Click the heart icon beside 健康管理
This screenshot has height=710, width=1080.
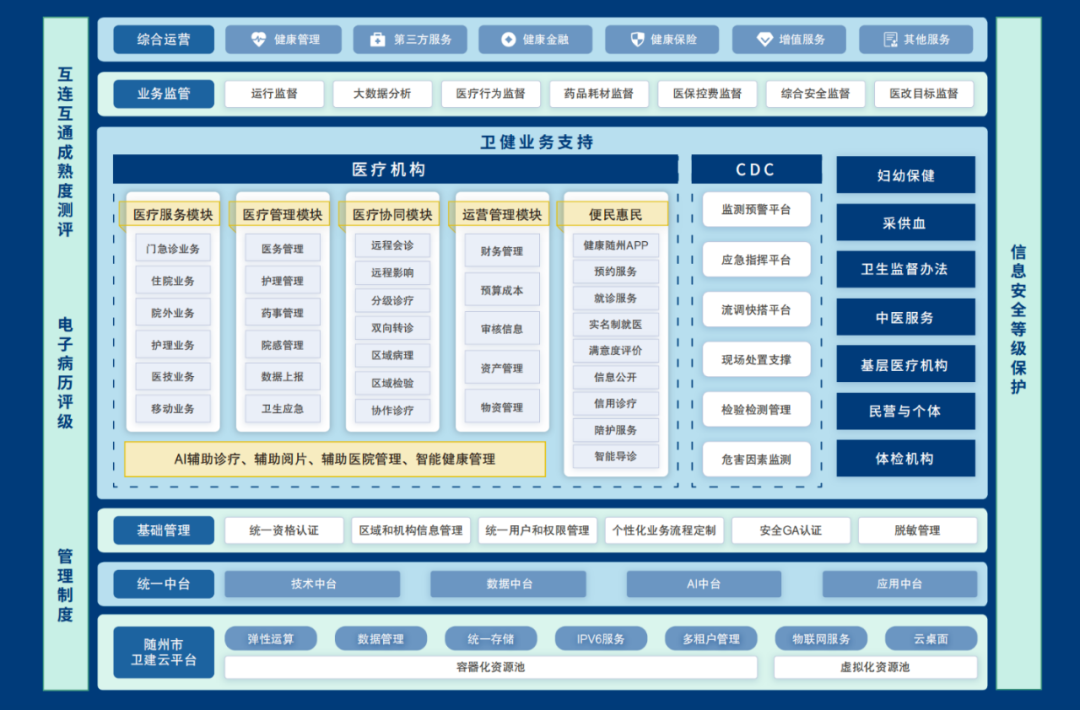[258, 39]
